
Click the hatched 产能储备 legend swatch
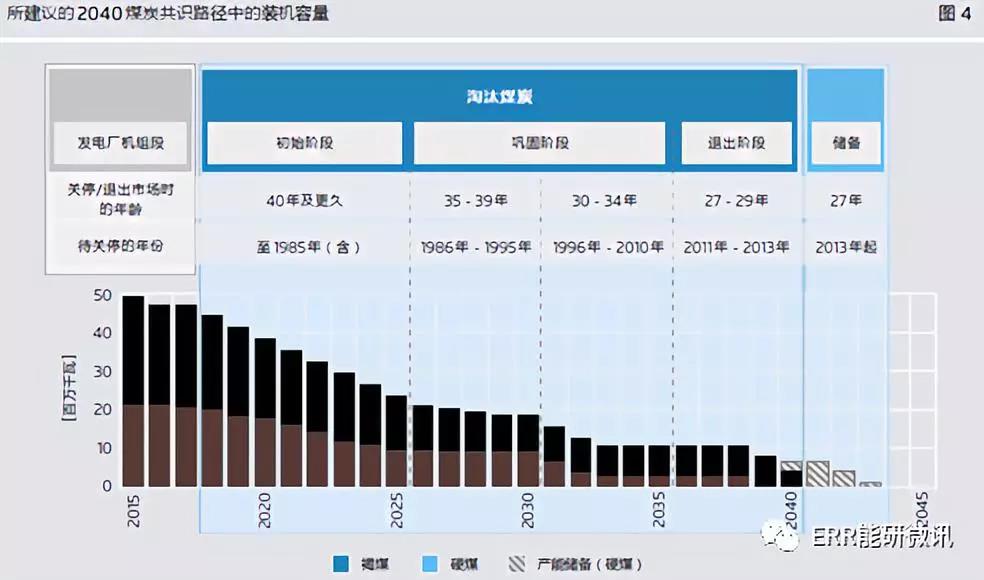[x=517, y=564]
